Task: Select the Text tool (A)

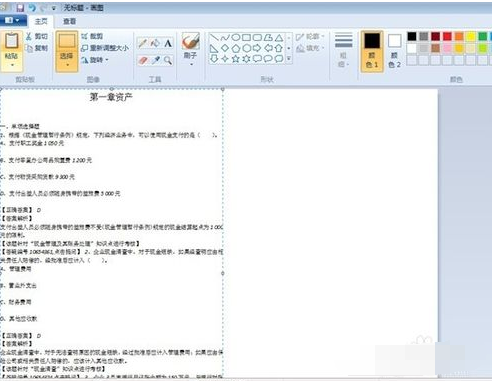Action: 168,43
